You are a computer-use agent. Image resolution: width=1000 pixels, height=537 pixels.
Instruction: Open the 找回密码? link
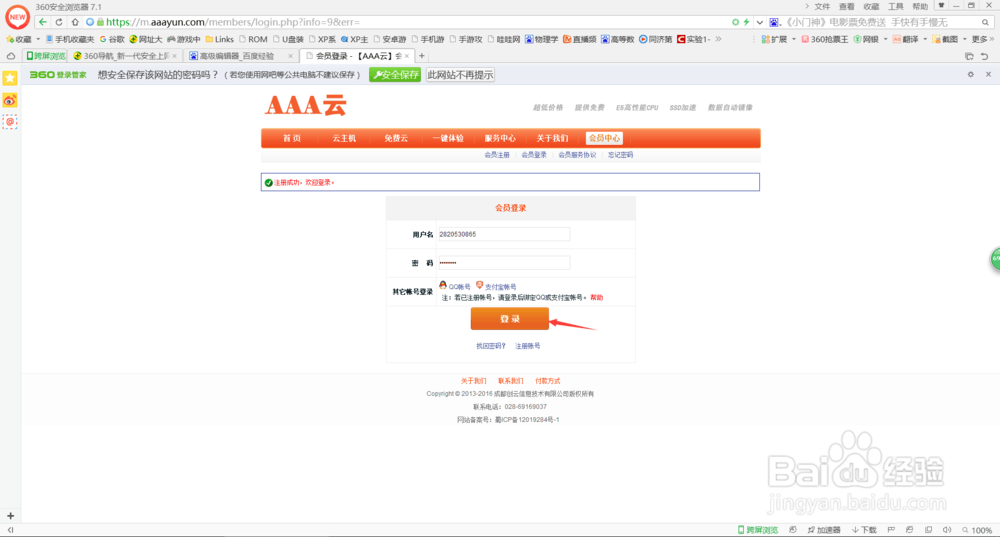490,346
